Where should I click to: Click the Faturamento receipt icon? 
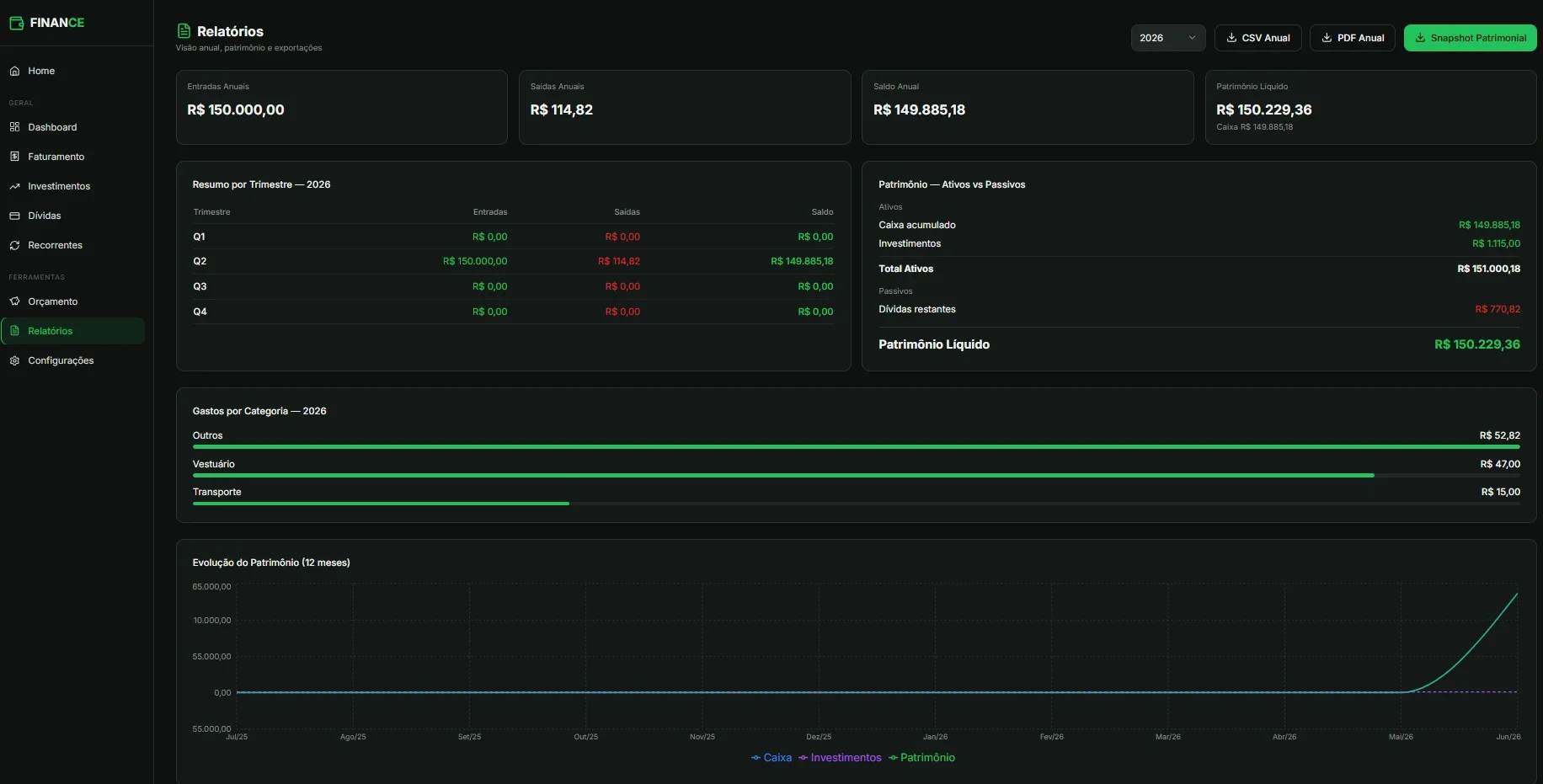(14, 157)
